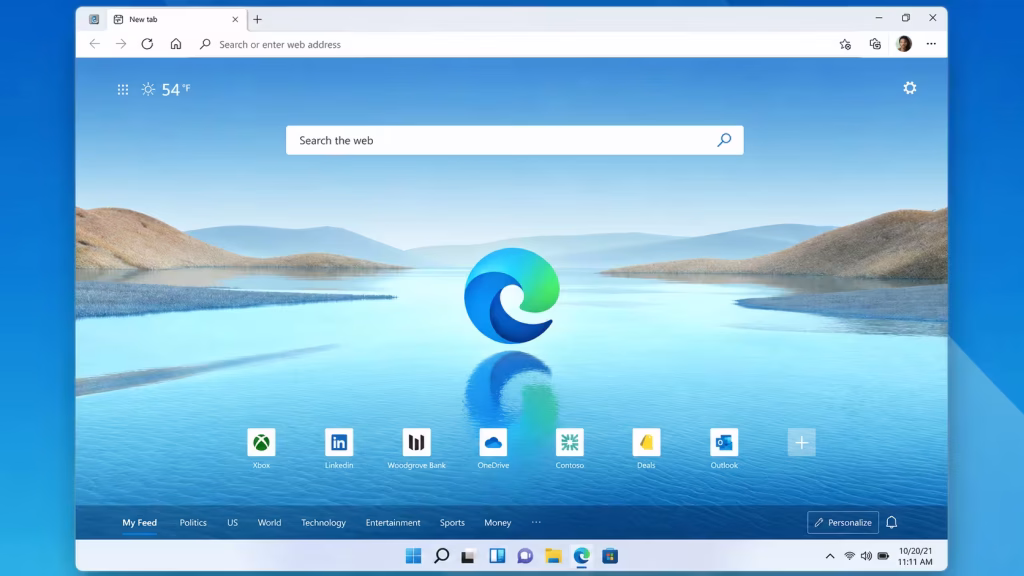Switch to the Technology feed tab
Screen dimensions: 1024x576
323,522
